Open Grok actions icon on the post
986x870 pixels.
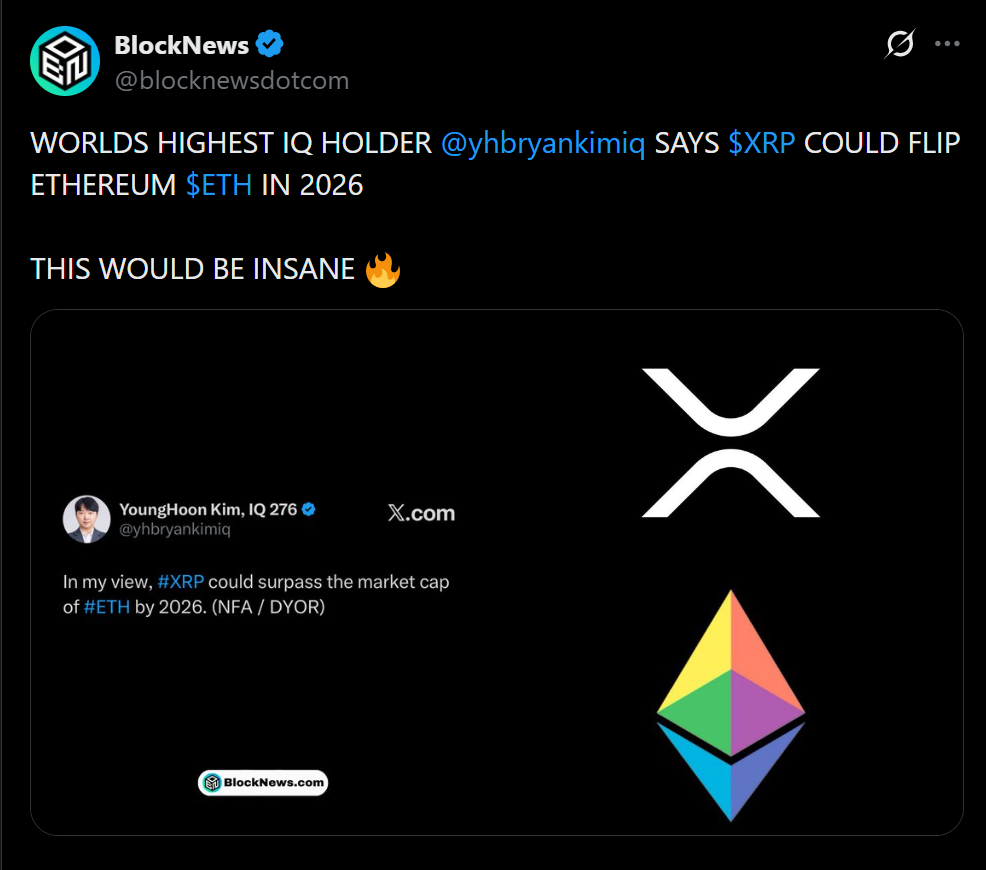click(900, 45)
